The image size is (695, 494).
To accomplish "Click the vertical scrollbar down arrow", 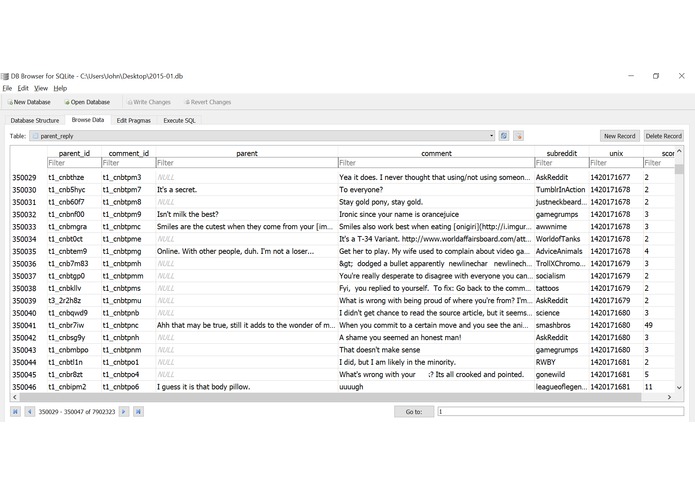I will click(679, 387).
